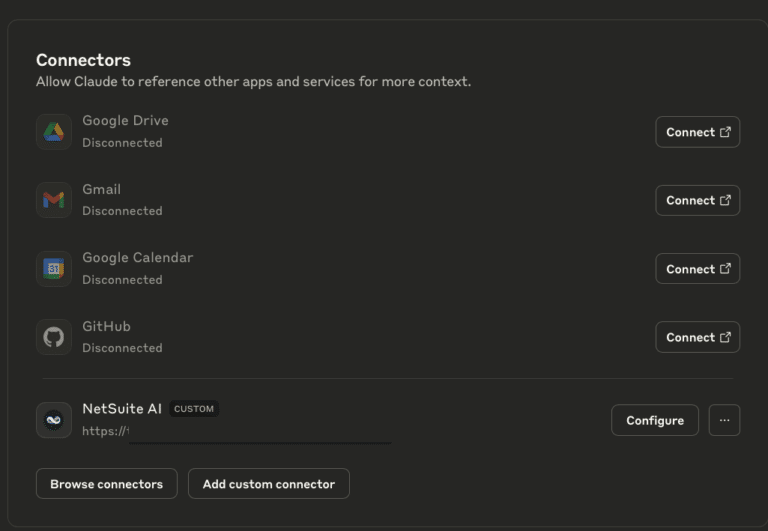Click the NetSuite AI title text

click(121, 409)
